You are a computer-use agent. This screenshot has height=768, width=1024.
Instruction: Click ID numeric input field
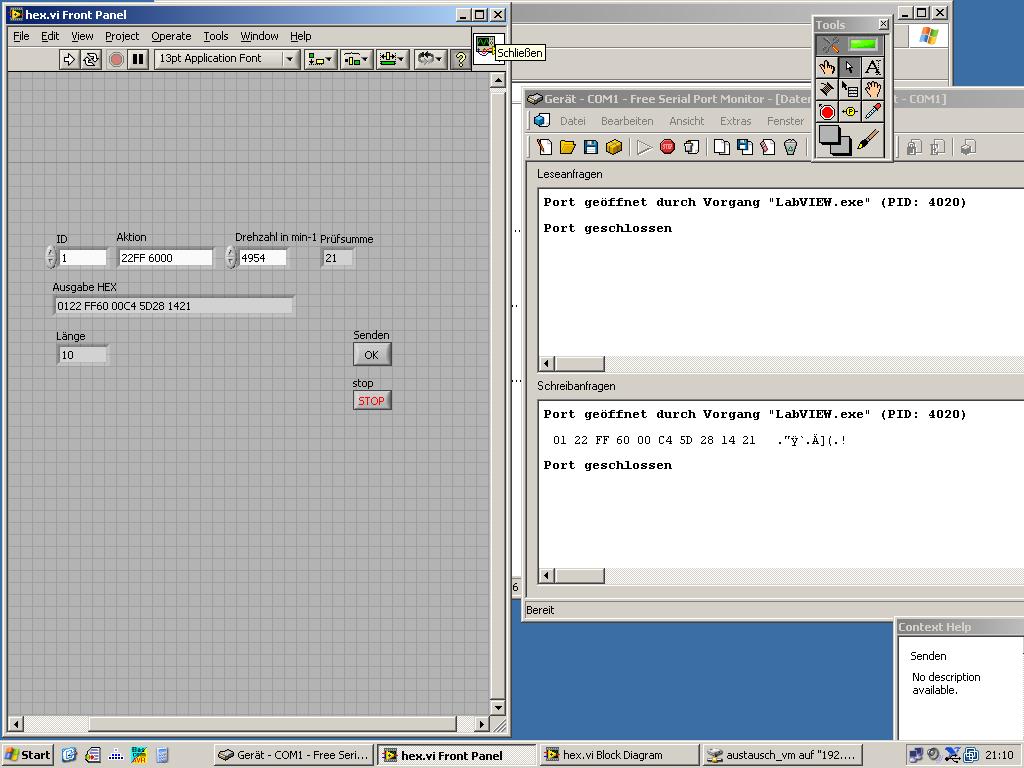pos(82,258)
